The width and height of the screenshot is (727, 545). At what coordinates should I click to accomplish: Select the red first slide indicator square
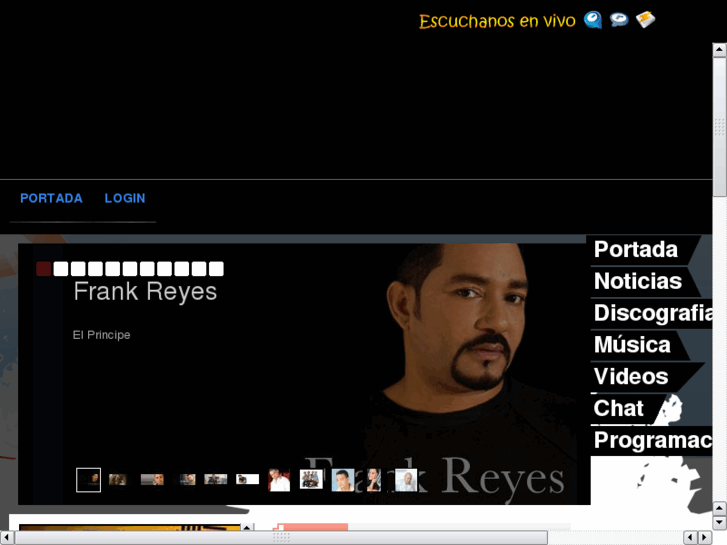44,269
